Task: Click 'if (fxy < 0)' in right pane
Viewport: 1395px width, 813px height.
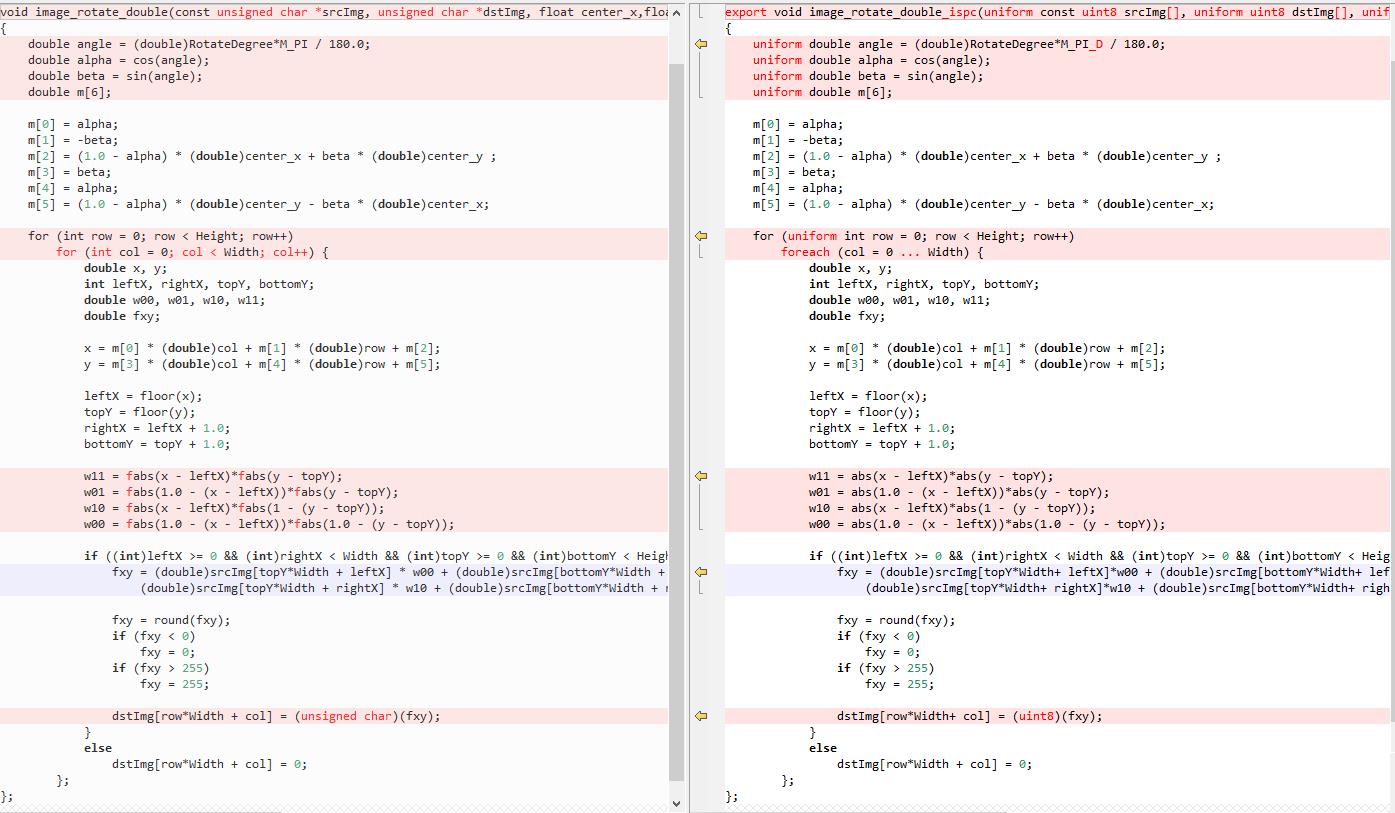Action: pos(879,636)
